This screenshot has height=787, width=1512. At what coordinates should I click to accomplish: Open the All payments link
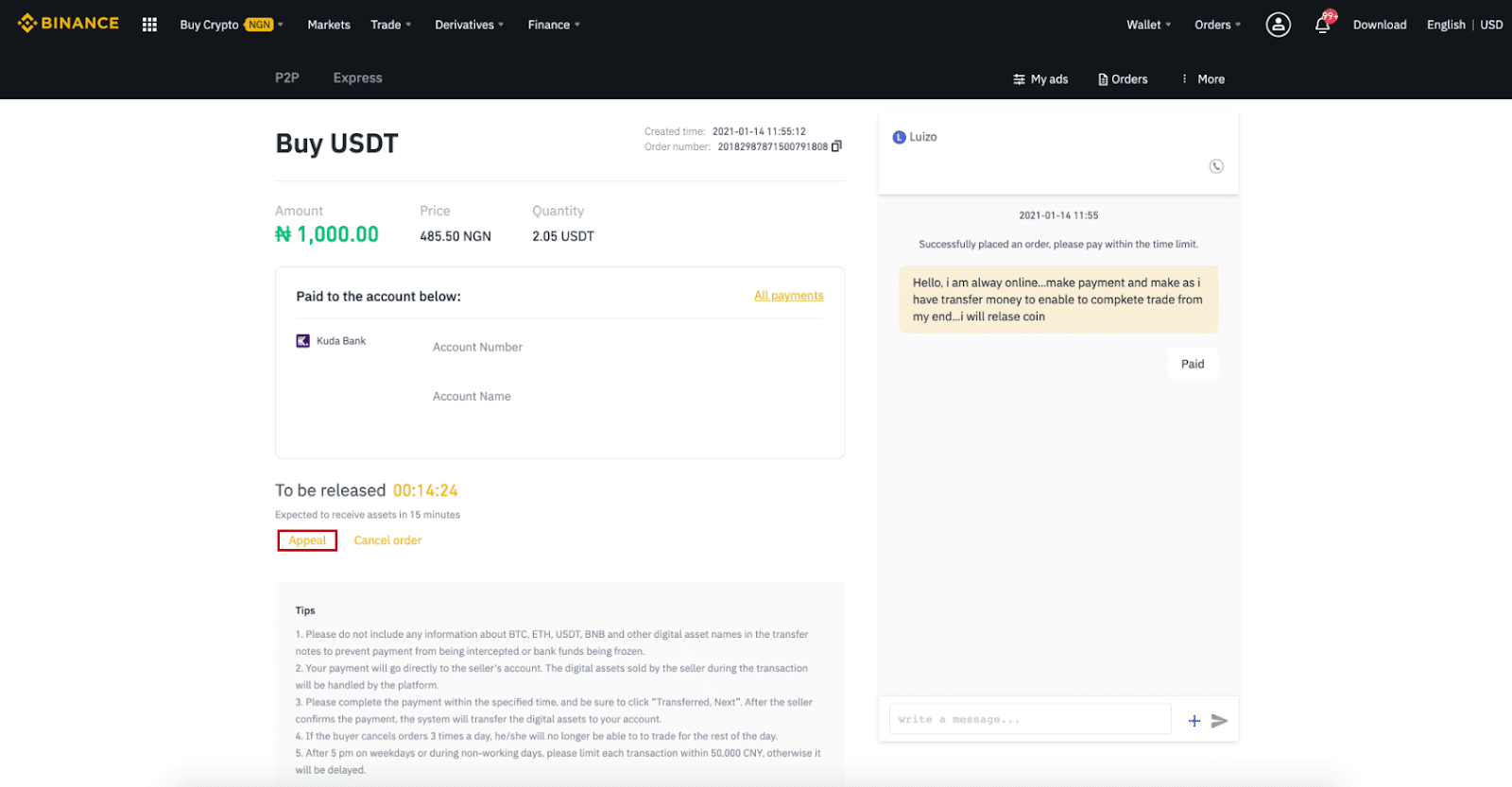pyautogui.click(x=788, y=296)
